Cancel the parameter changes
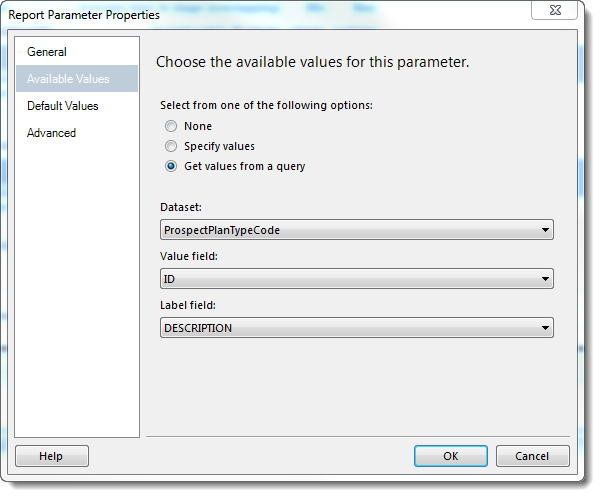The height and width of the screenshot is (497, 600). tap(533, 456)
